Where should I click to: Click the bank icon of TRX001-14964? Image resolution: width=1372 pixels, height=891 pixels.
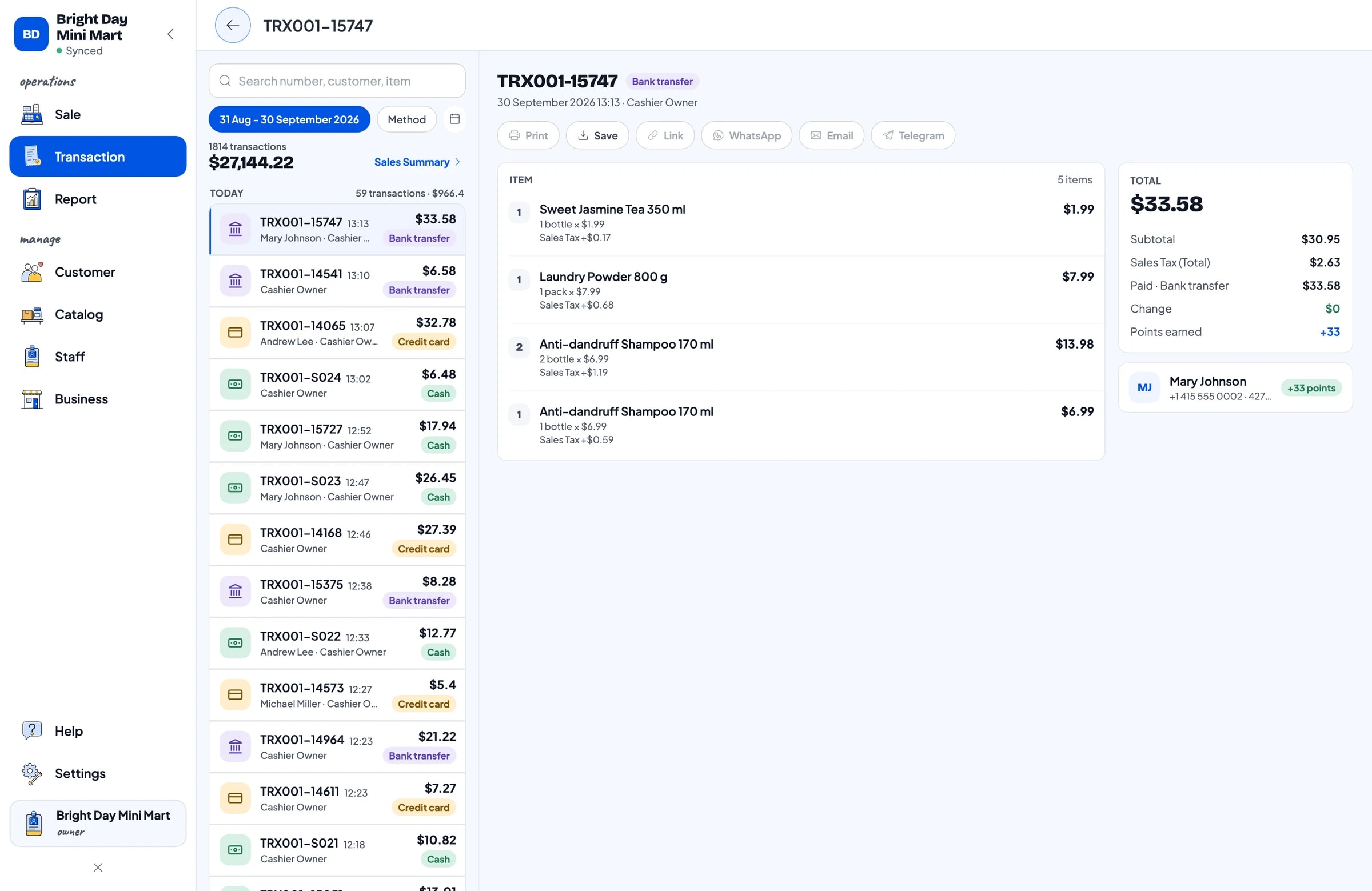(x=235, y=746)
